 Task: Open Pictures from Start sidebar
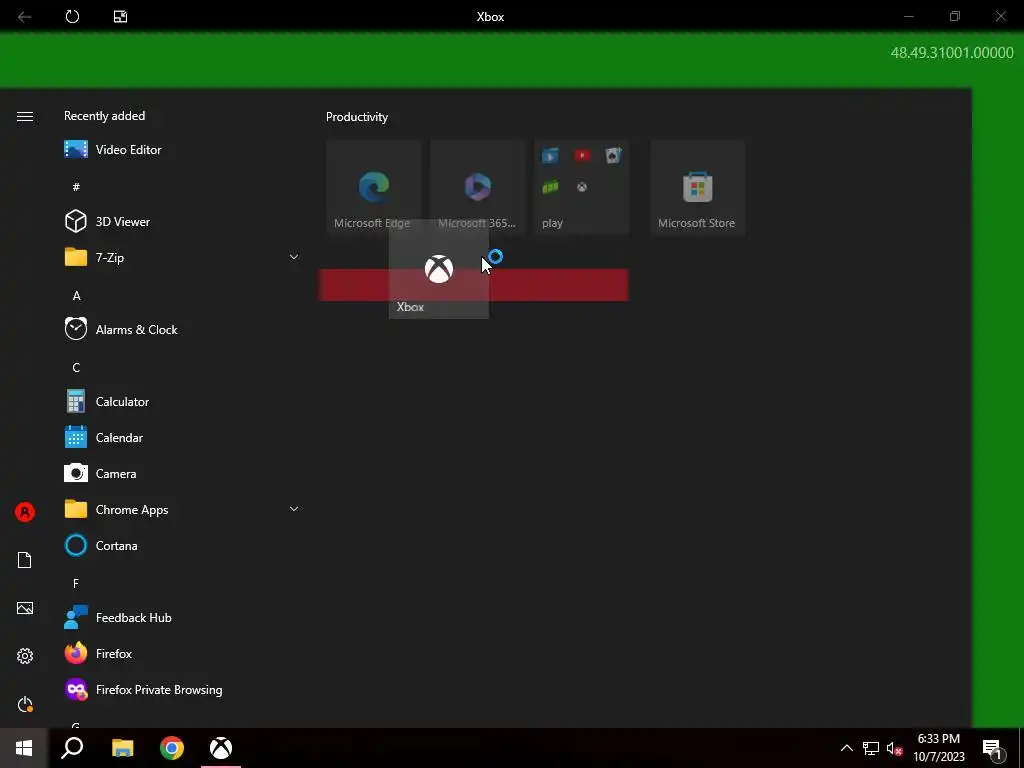25,608
